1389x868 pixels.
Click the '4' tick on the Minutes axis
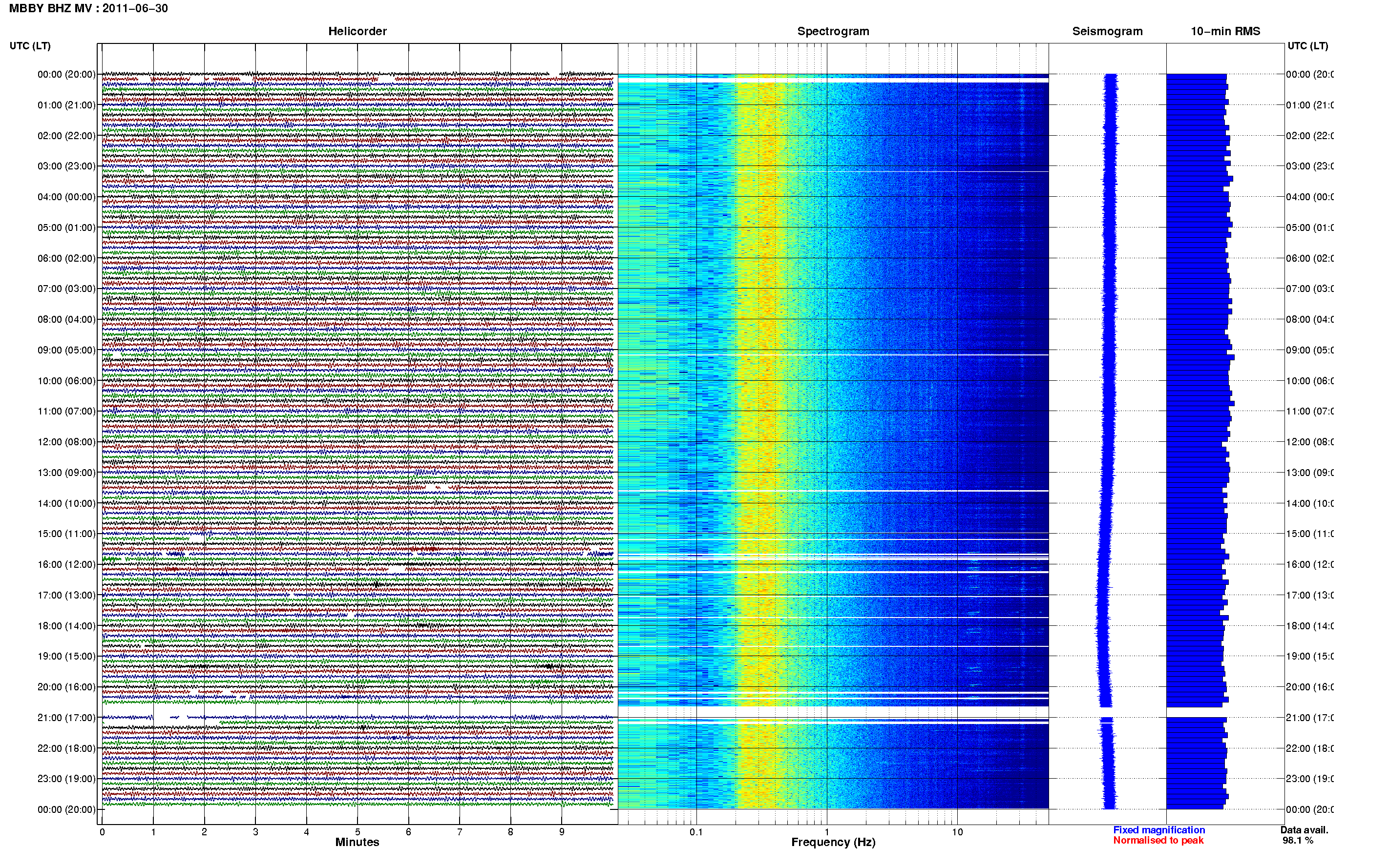(307, 832)
